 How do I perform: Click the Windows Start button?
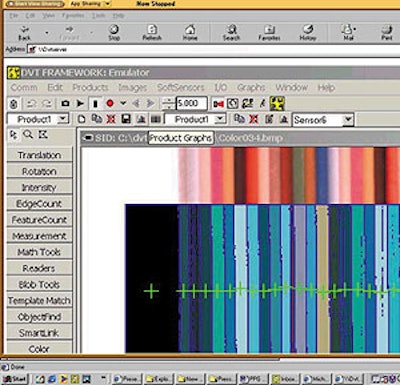click(x=15, y=379)
